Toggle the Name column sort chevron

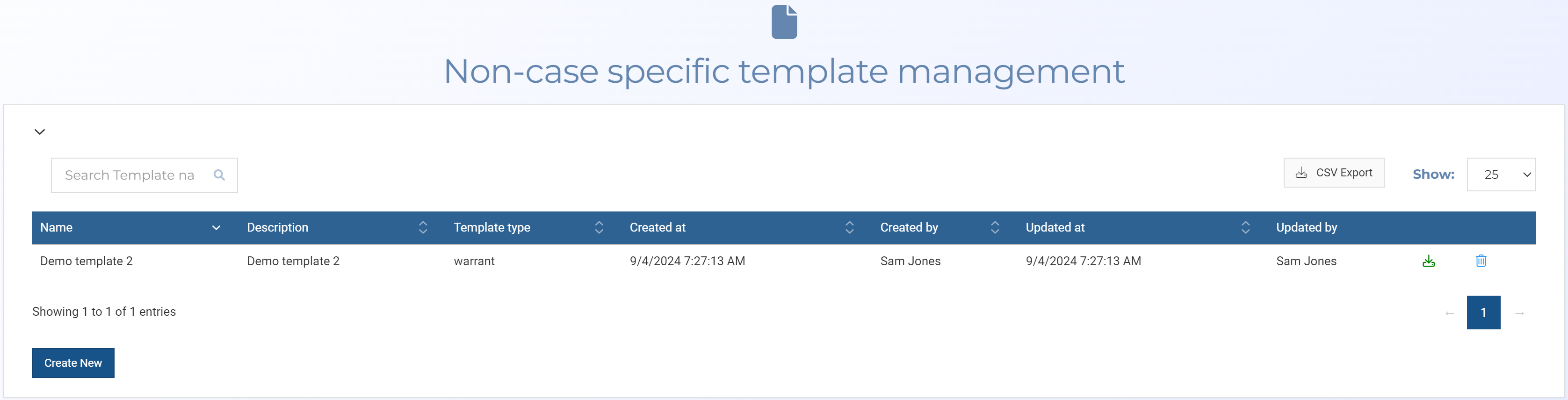[216, 228]
